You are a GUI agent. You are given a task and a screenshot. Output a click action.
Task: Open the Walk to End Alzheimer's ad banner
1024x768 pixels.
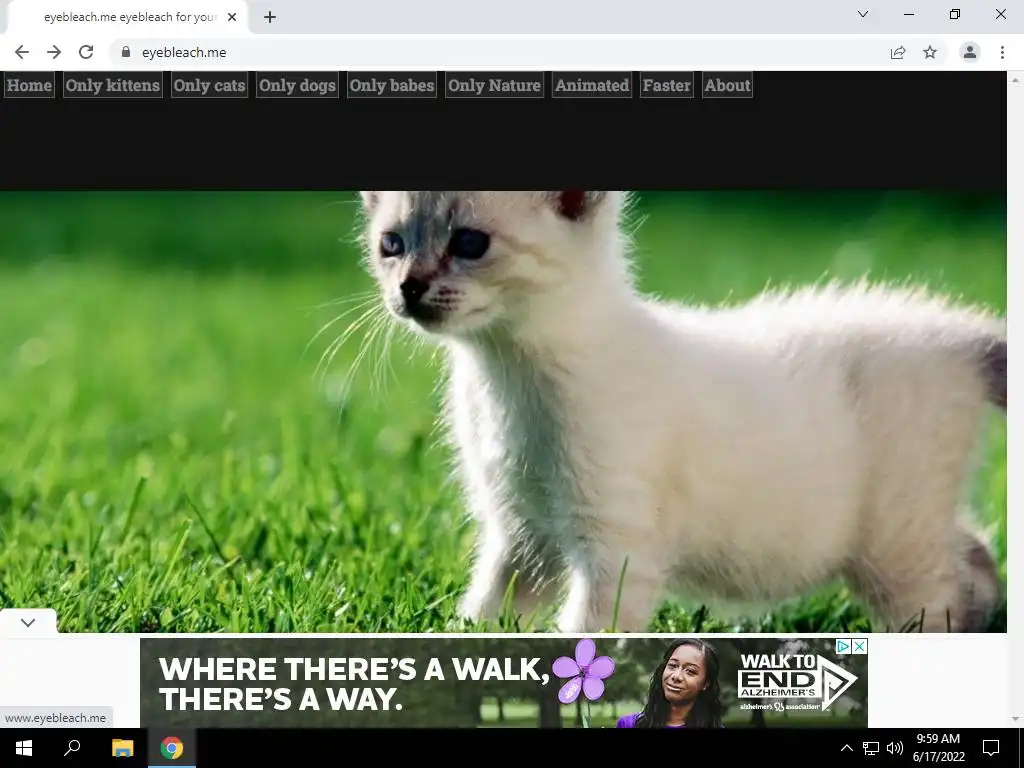click(x=504, y=682)
